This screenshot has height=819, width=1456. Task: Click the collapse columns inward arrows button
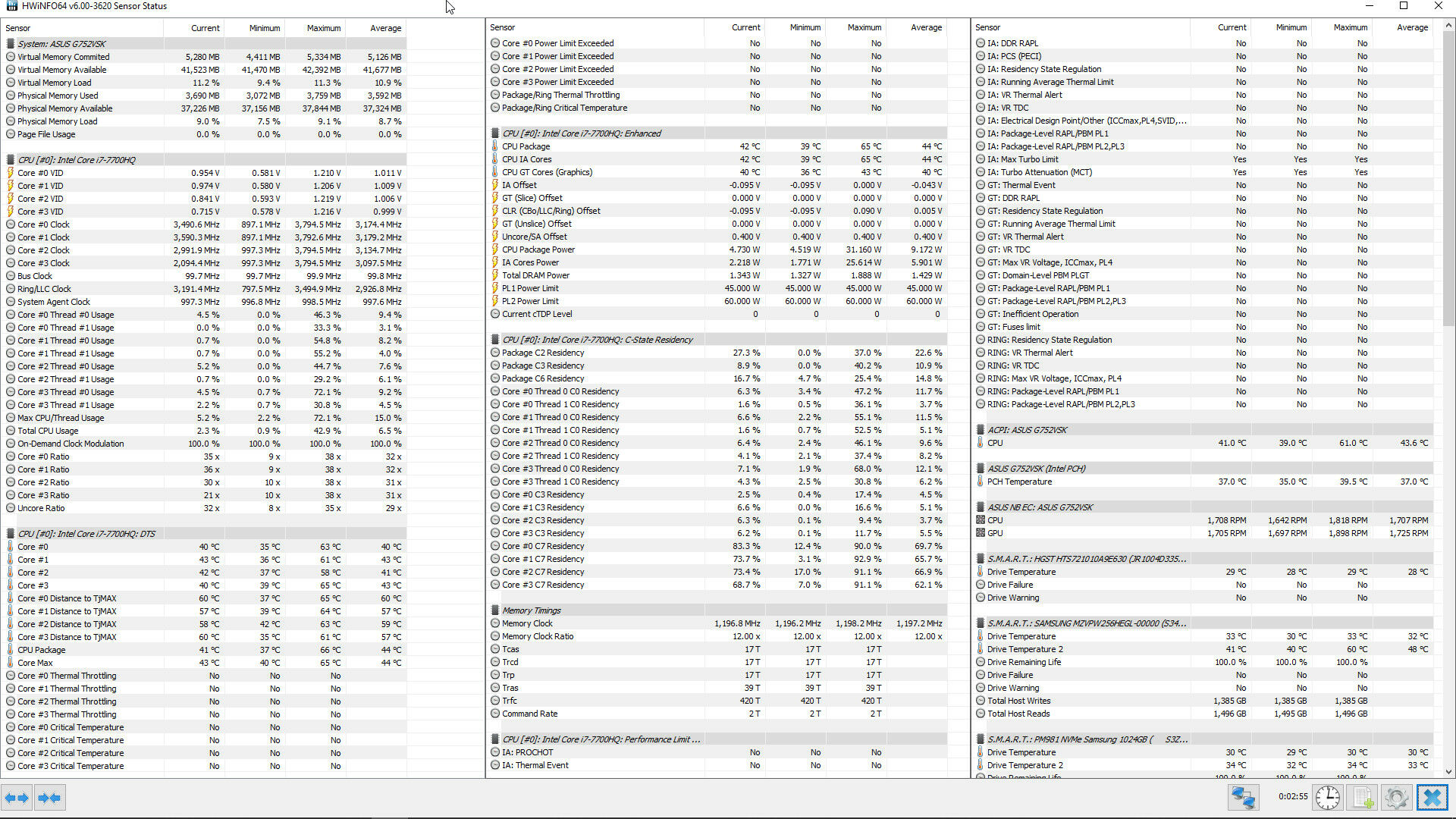coord(49,798)
